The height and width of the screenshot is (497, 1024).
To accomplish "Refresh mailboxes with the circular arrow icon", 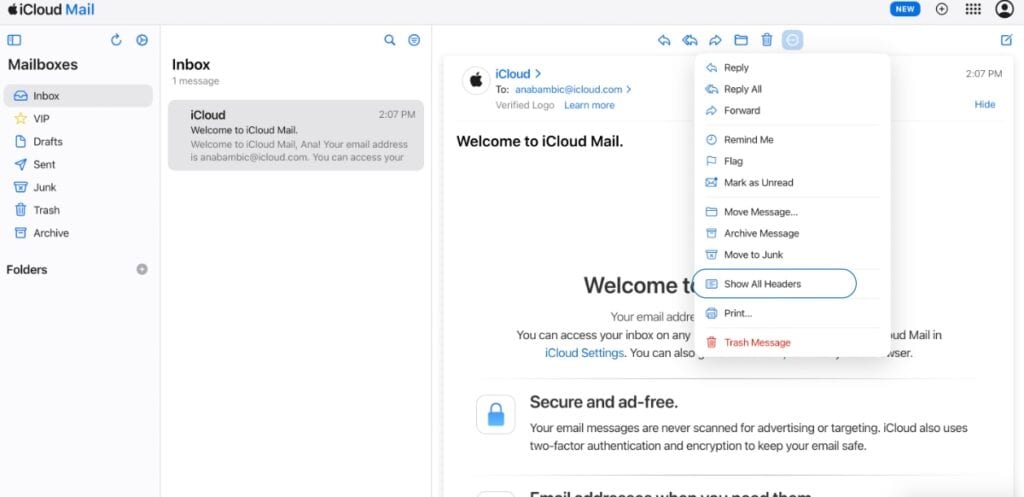I will tap(116, 40).
